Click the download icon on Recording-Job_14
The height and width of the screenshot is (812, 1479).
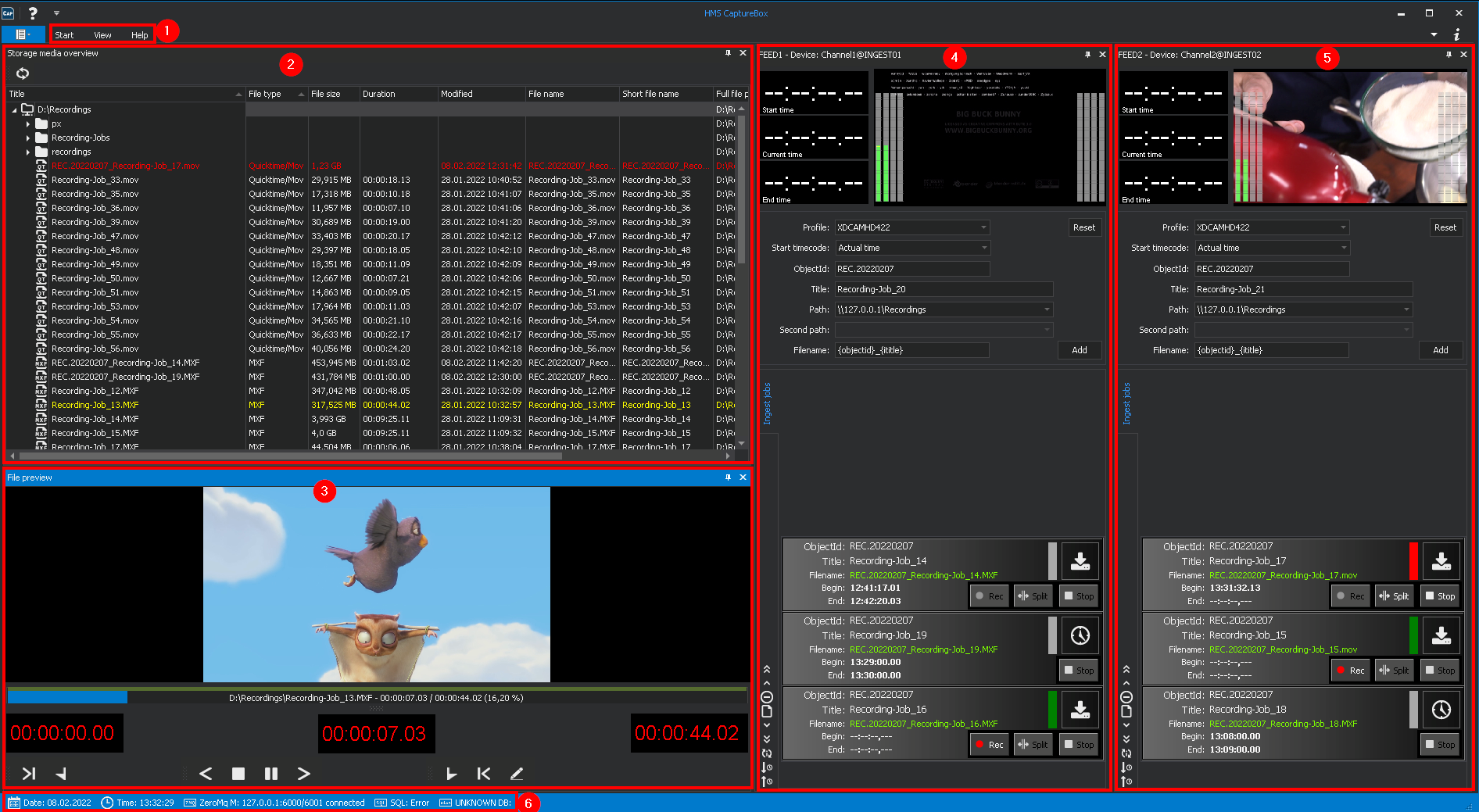(x=1080, y=561)
